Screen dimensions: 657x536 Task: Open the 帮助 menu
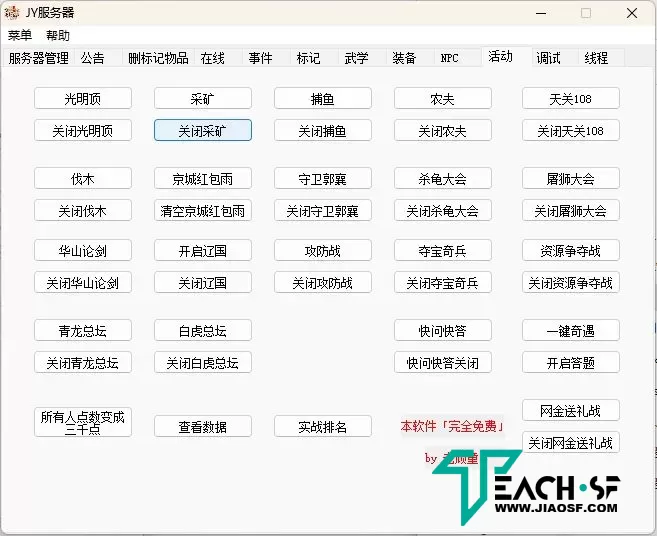tap(57, 35)
